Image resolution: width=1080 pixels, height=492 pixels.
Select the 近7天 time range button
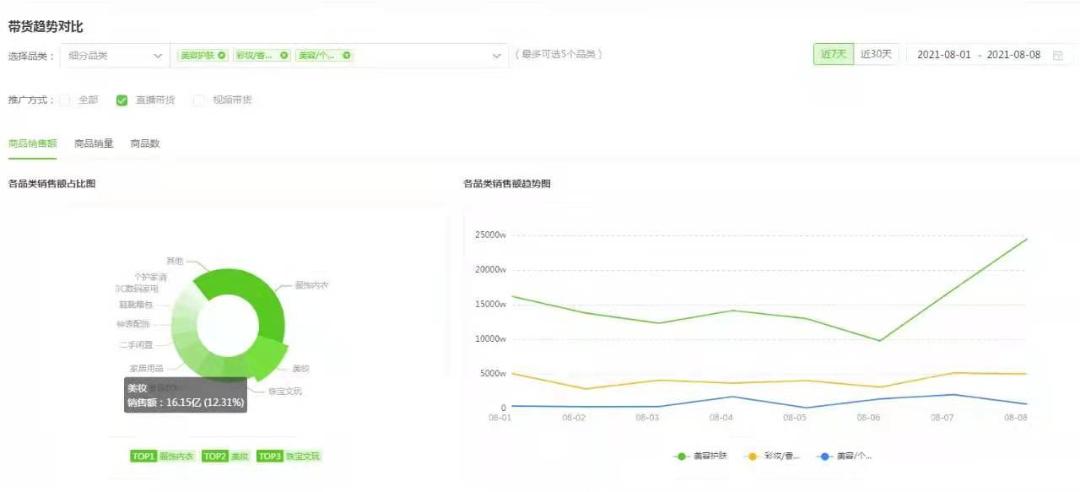pyautogui.click(x=832, y=54)
